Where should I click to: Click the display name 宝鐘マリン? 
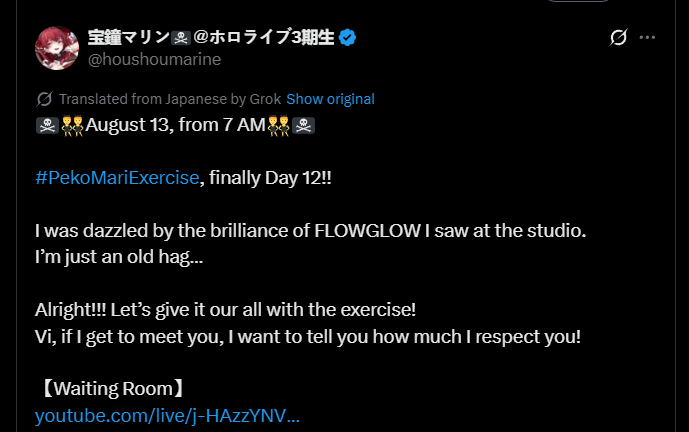tap(129, 37)
